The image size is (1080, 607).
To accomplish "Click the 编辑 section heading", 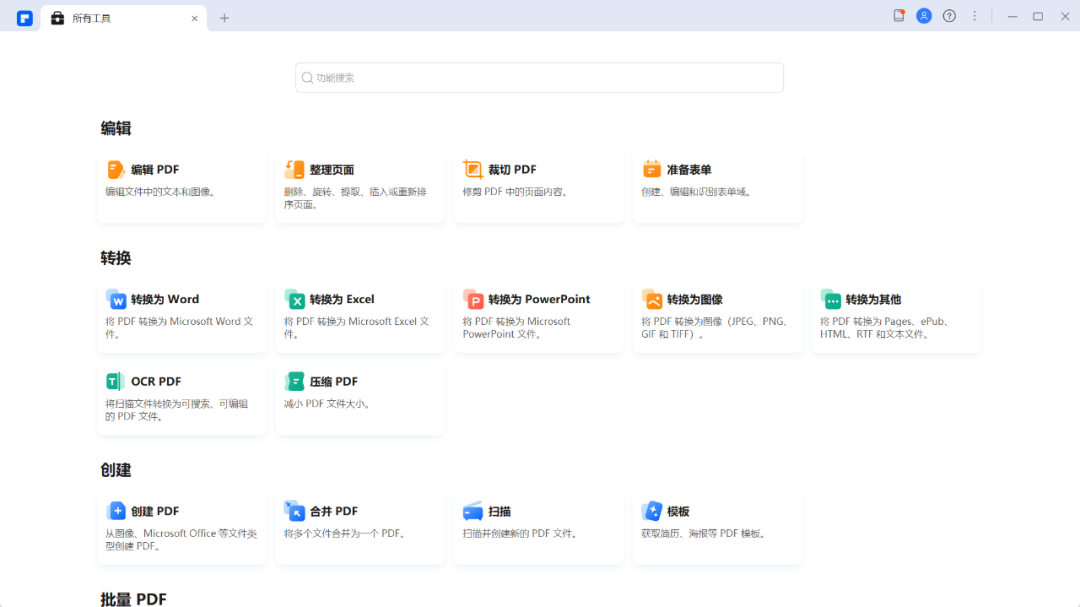I will 116,128.
